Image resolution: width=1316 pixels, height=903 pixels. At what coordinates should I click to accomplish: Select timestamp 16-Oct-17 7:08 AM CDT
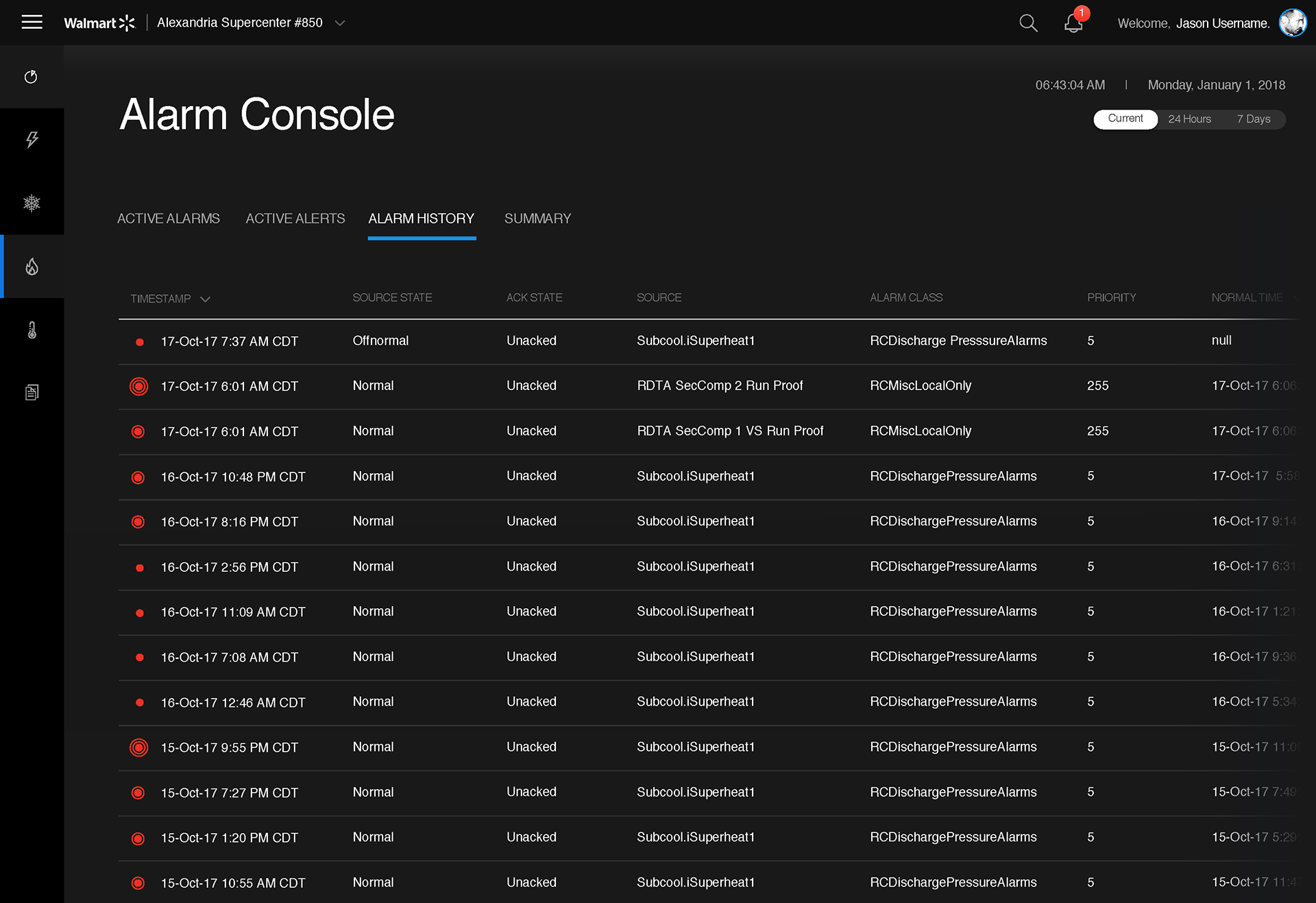click(x=229, y=658)
